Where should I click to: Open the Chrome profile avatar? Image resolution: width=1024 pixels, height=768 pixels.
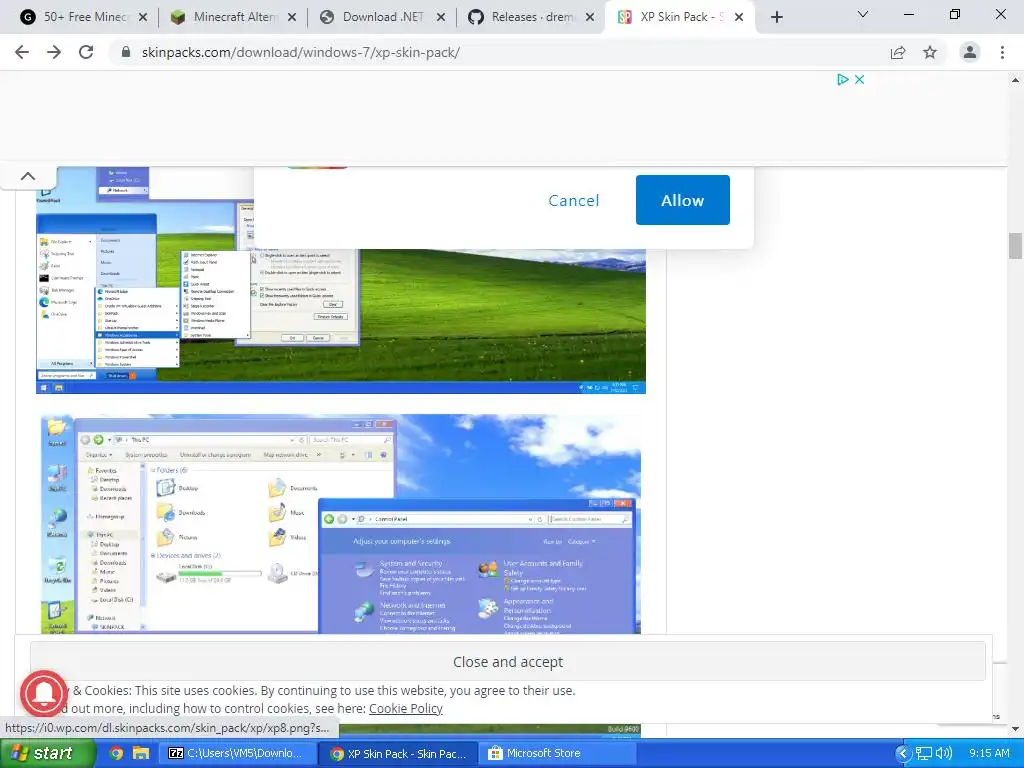click(x=970, y=52)
